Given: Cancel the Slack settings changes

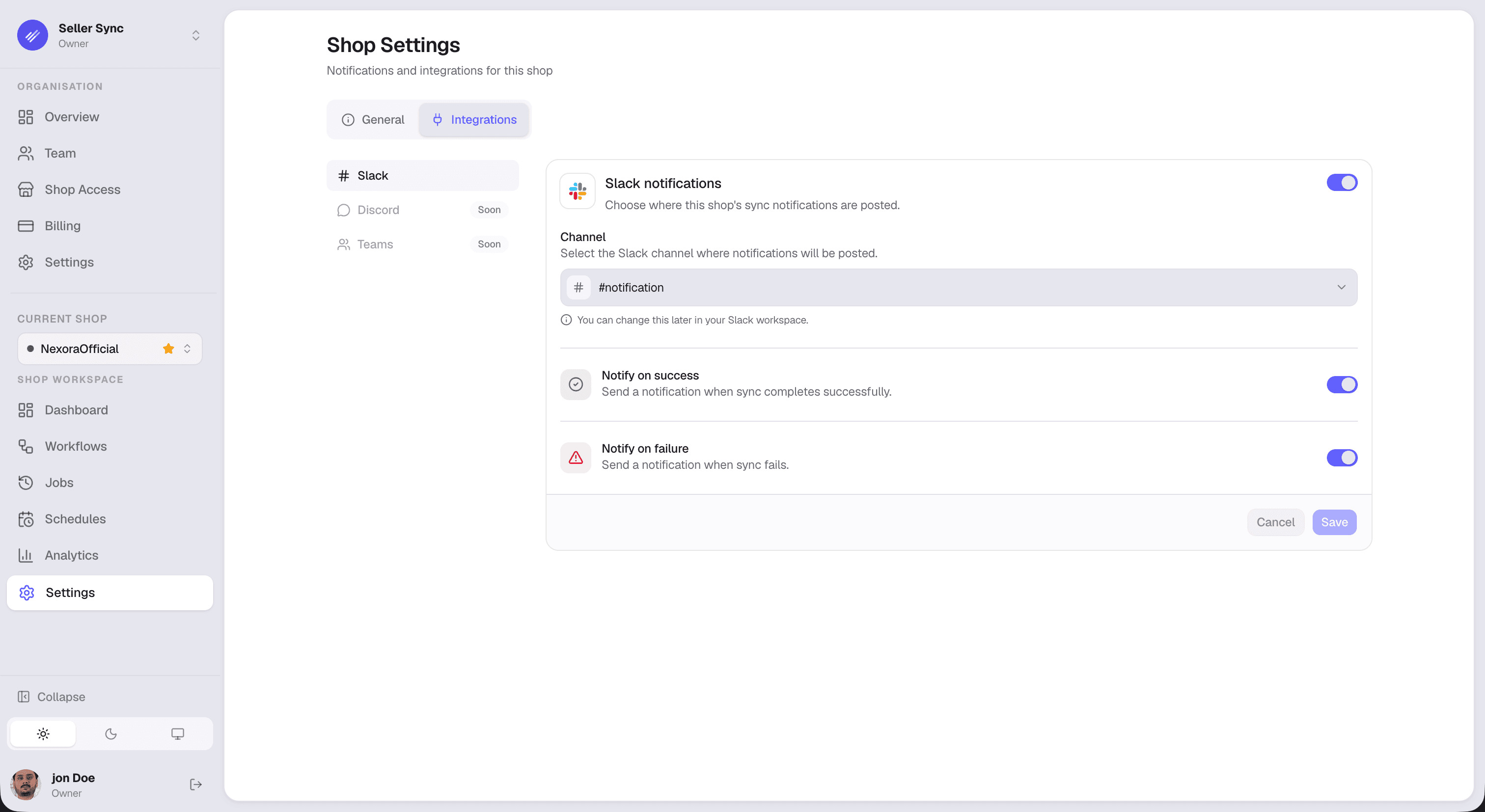Looking at the screenshot, I should [1275, 523].
